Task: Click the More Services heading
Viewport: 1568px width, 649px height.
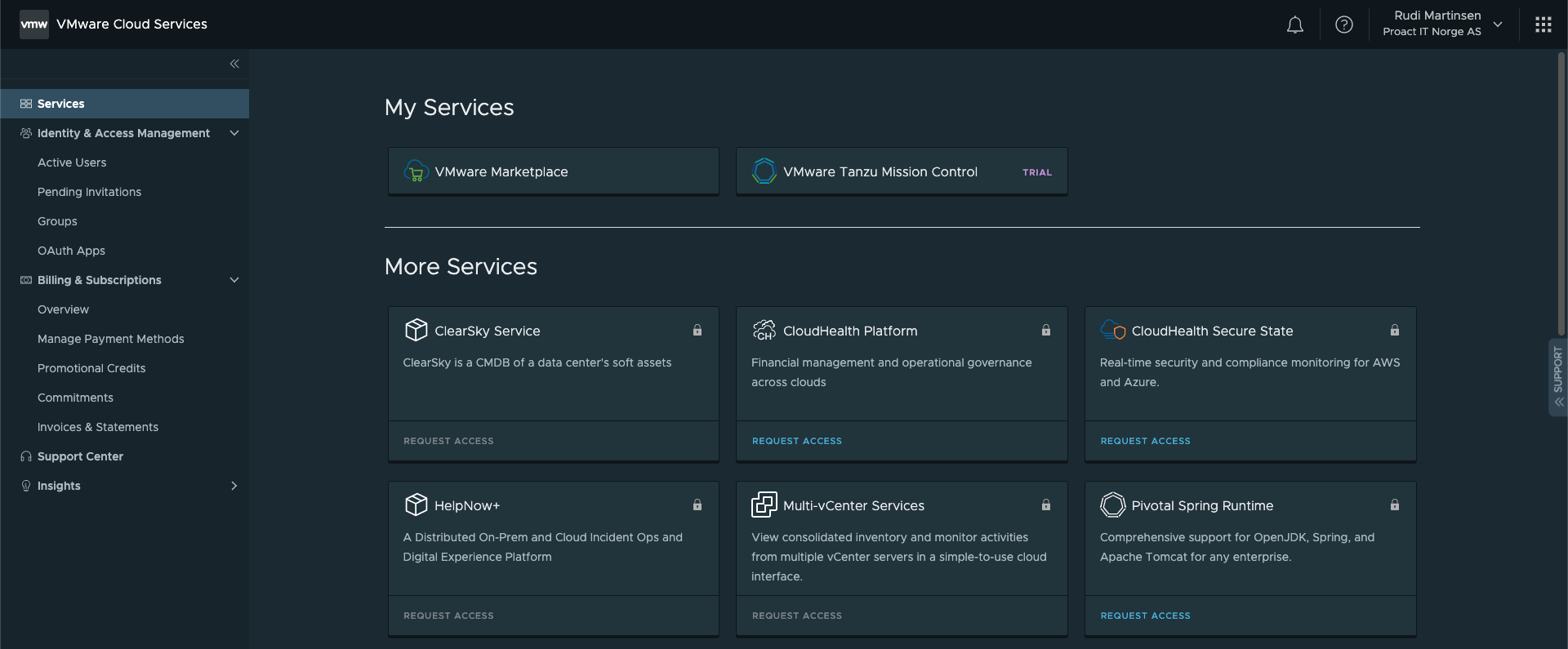Action: tap(461, 266)
